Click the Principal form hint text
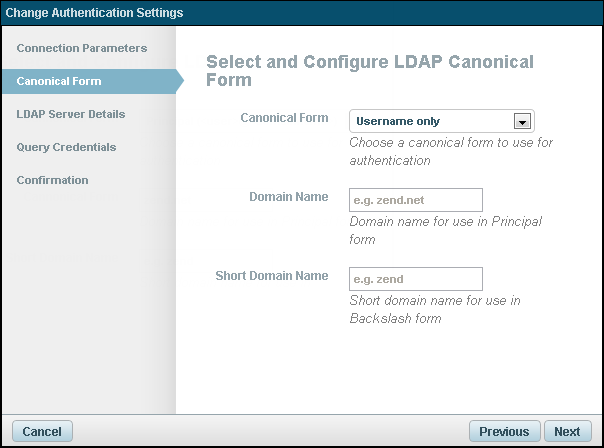This screenshot has width=604, height=448. [x=446, y=230]
